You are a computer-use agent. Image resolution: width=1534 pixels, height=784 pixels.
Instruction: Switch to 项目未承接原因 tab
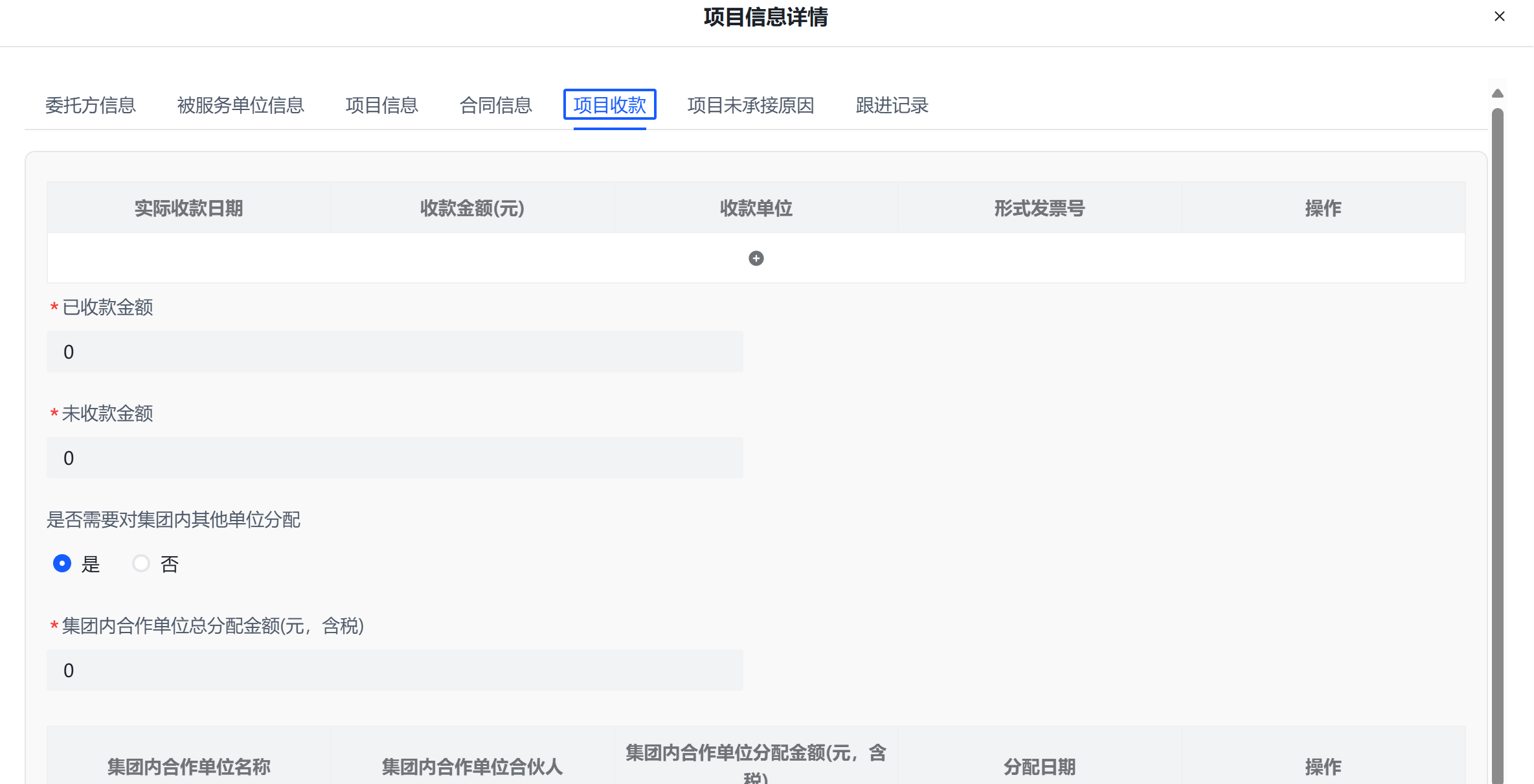pyautogui.click(x=750, y=105)
